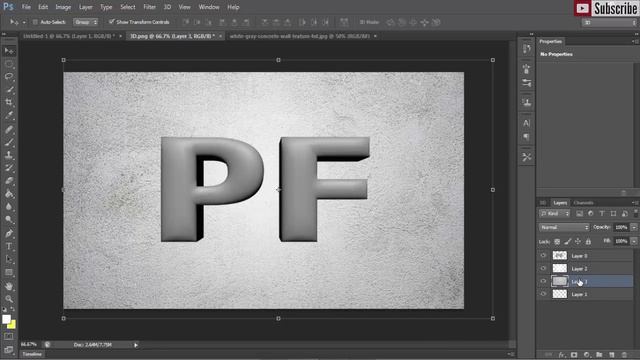Hide Layer 3 with eye icon
Viewport: 640px width, 360px height.
(543, 281)
